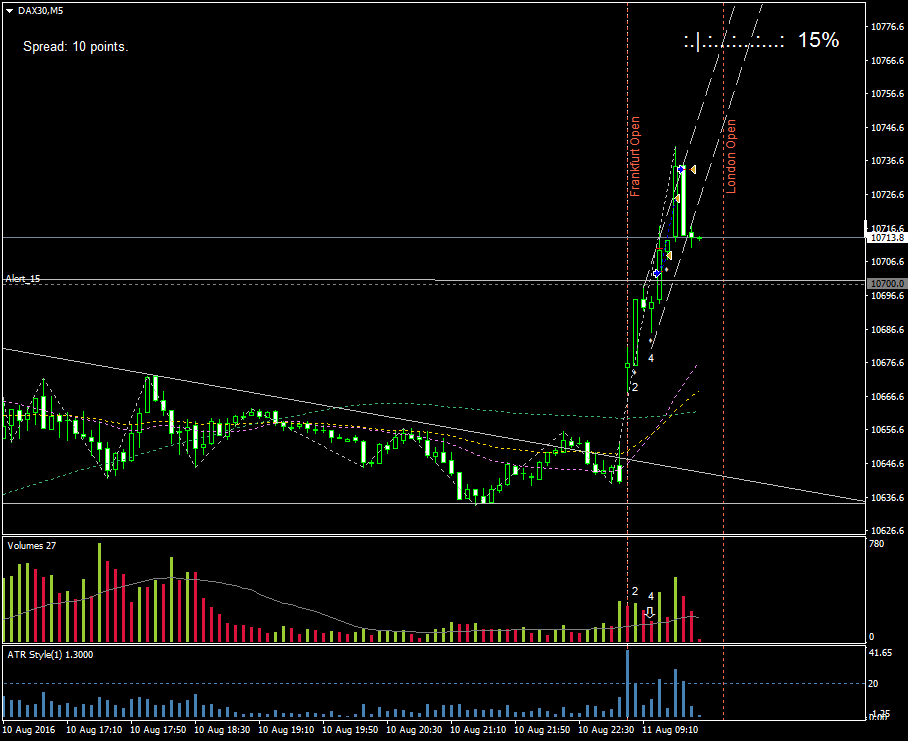Click the 15% indicator readout
Viewport: 908px width, 741px height.
pyautogui.click(x=818, y=40)
